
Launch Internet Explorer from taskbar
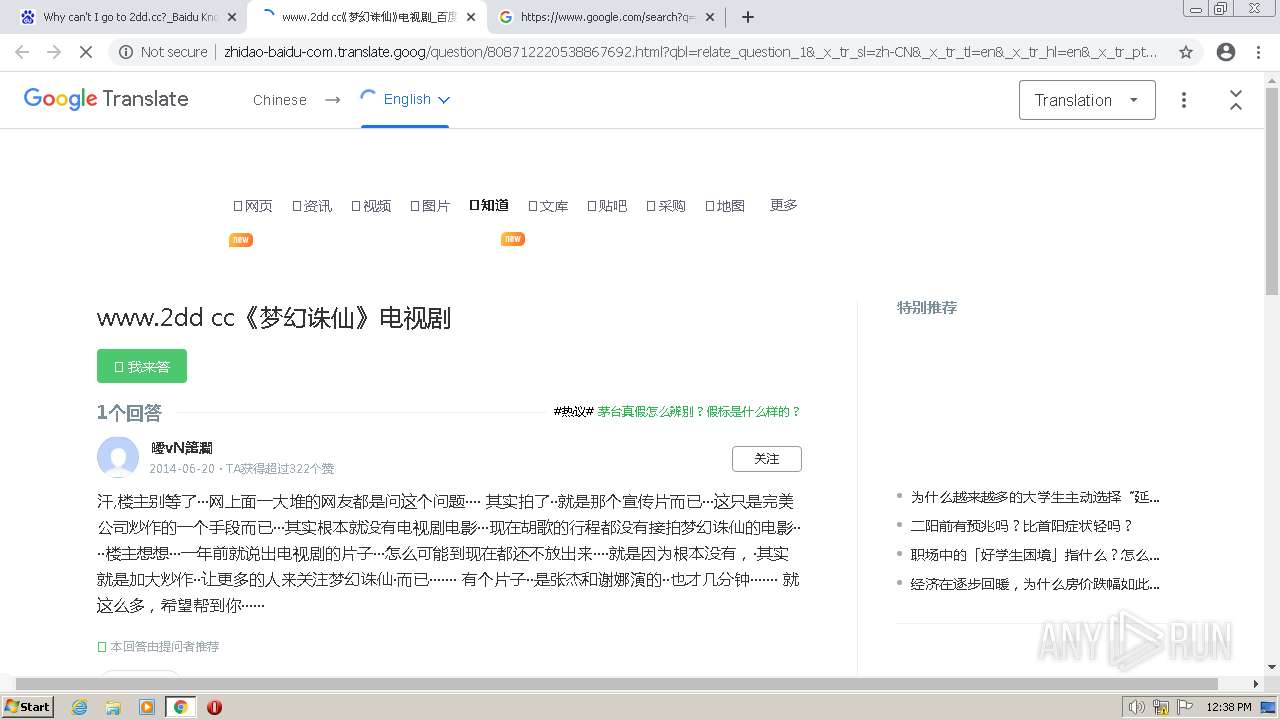tap(79, 707)
